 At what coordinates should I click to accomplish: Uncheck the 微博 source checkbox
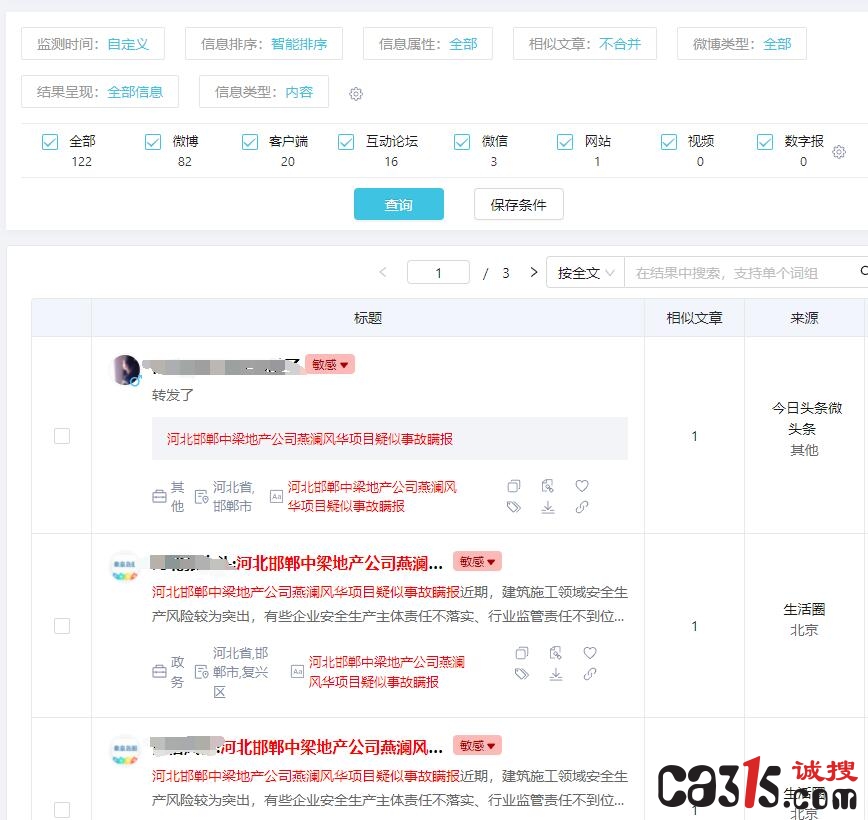(153, 142)
